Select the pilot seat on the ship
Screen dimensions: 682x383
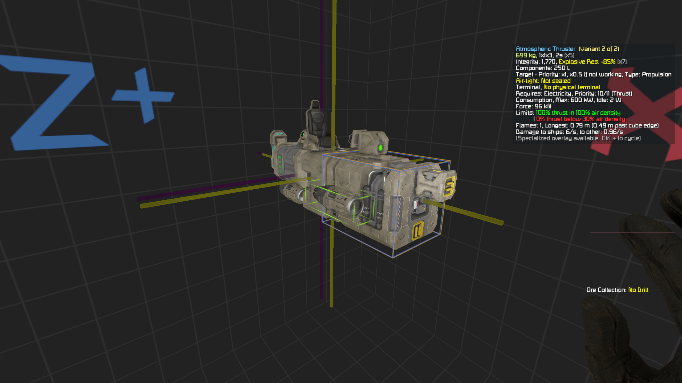coord(316,120)
